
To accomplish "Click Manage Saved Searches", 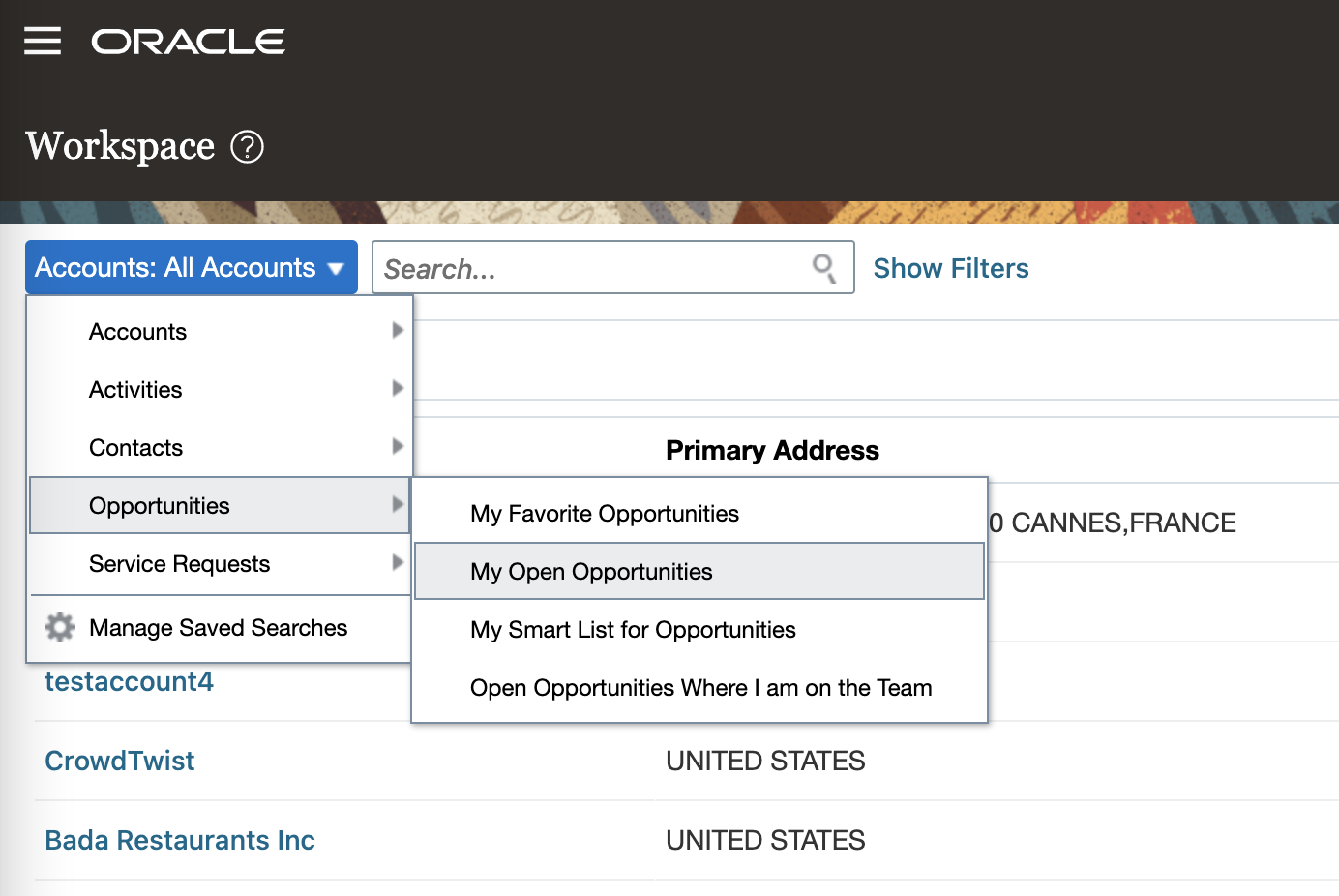I will [x=218, y=627].
